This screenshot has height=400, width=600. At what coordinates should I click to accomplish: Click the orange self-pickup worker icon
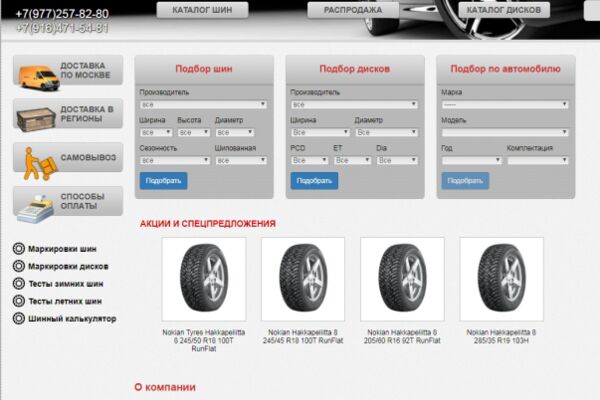pos(40,164)
